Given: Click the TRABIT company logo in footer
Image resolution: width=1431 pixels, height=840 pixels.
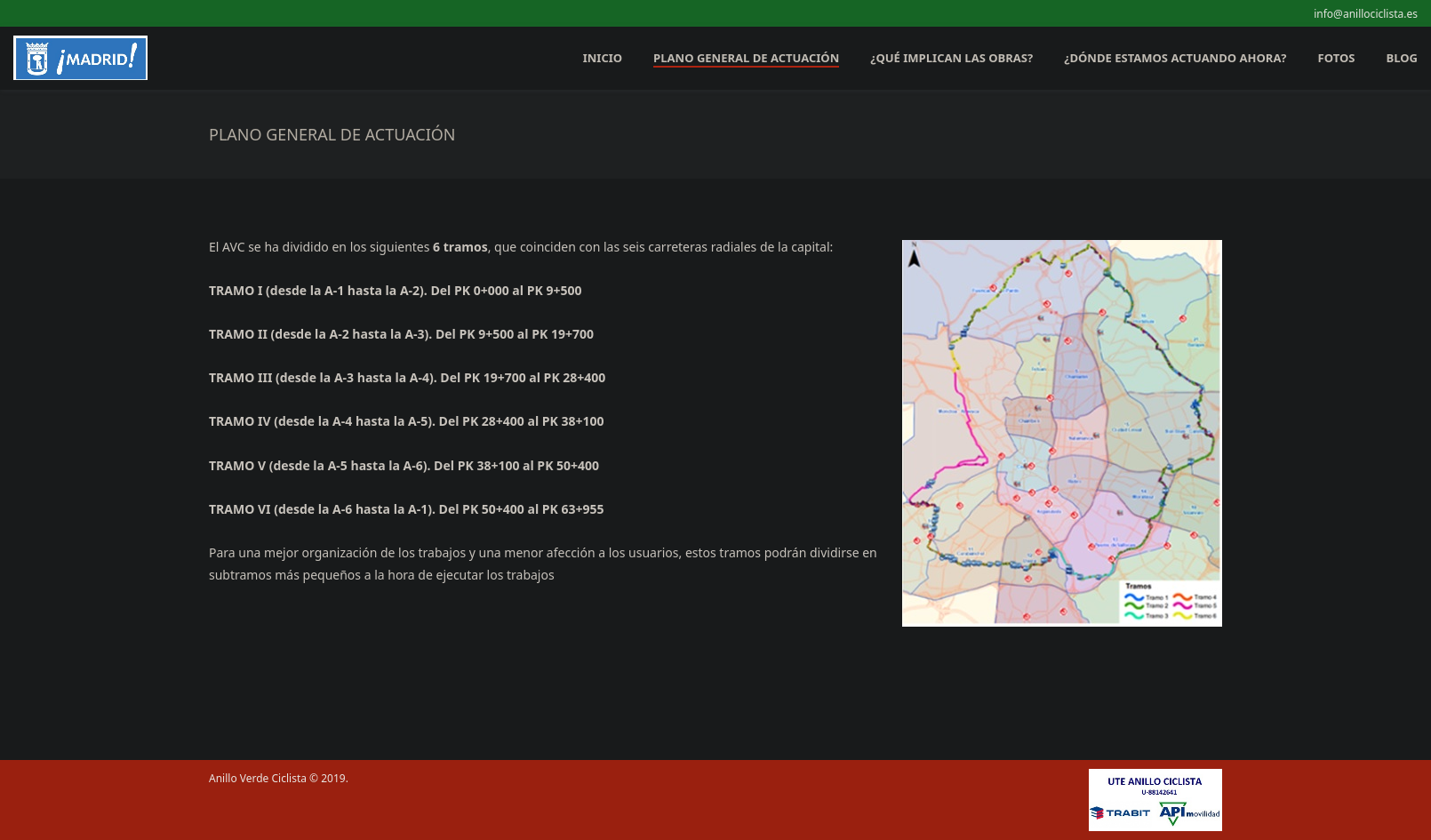Looking at the screenshot, I should (x=1120, y=813).
